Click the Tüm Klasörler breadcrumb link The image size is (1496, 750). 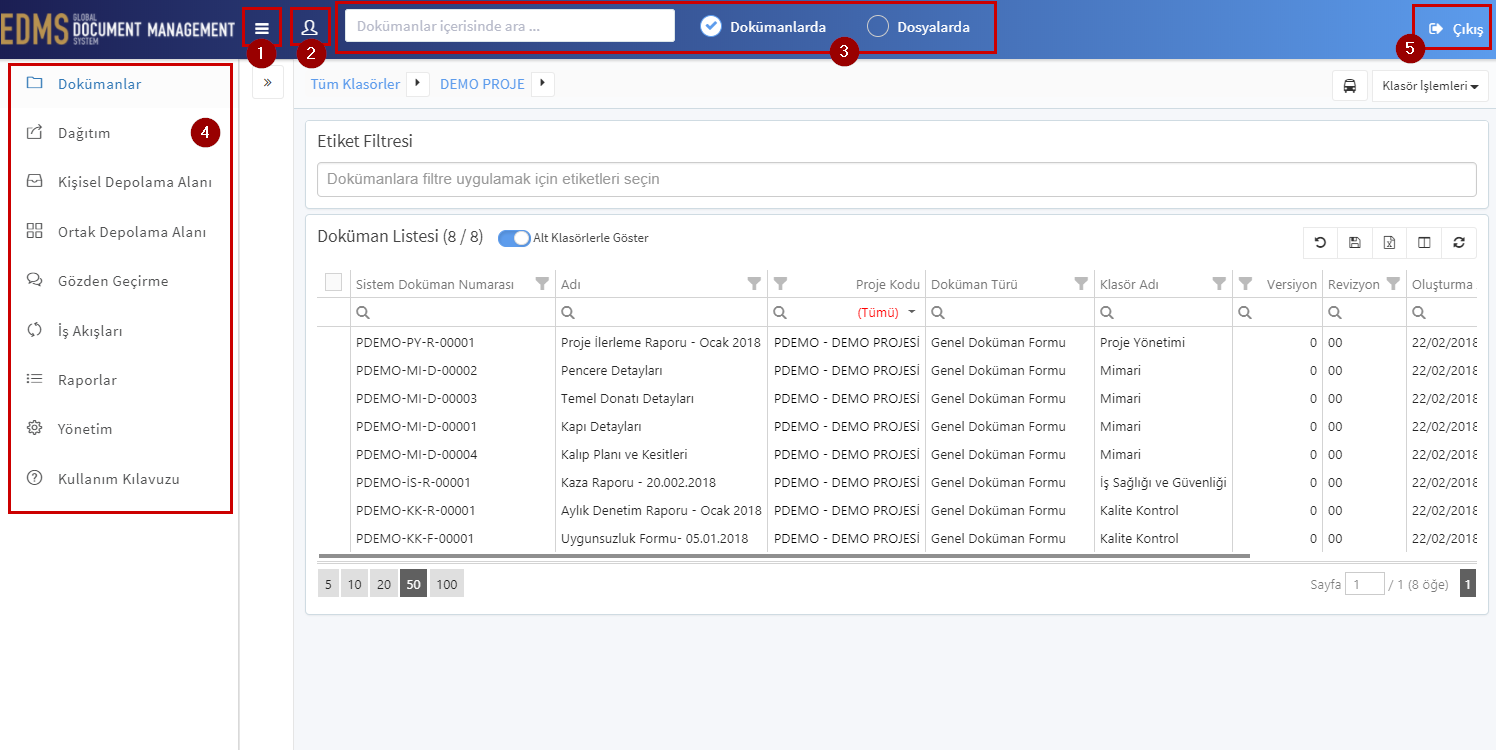coord(355,84)
